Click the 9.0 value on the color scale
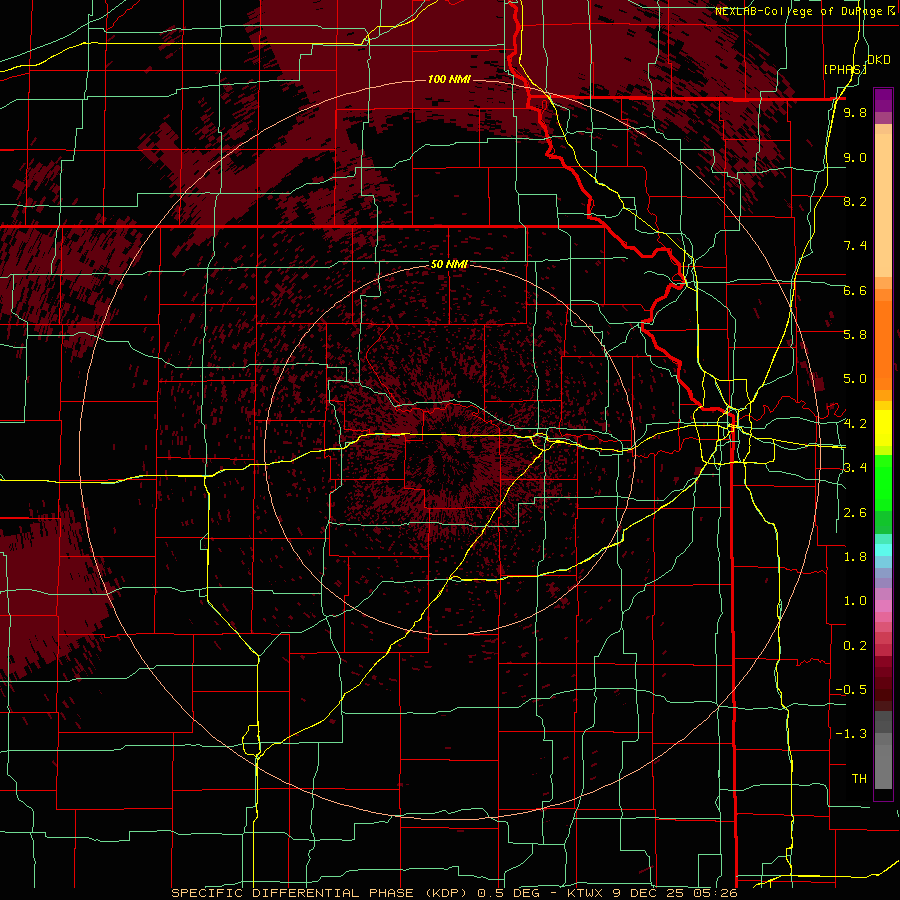Viewport: 900px width, 900px height. [x=855, y=157]
